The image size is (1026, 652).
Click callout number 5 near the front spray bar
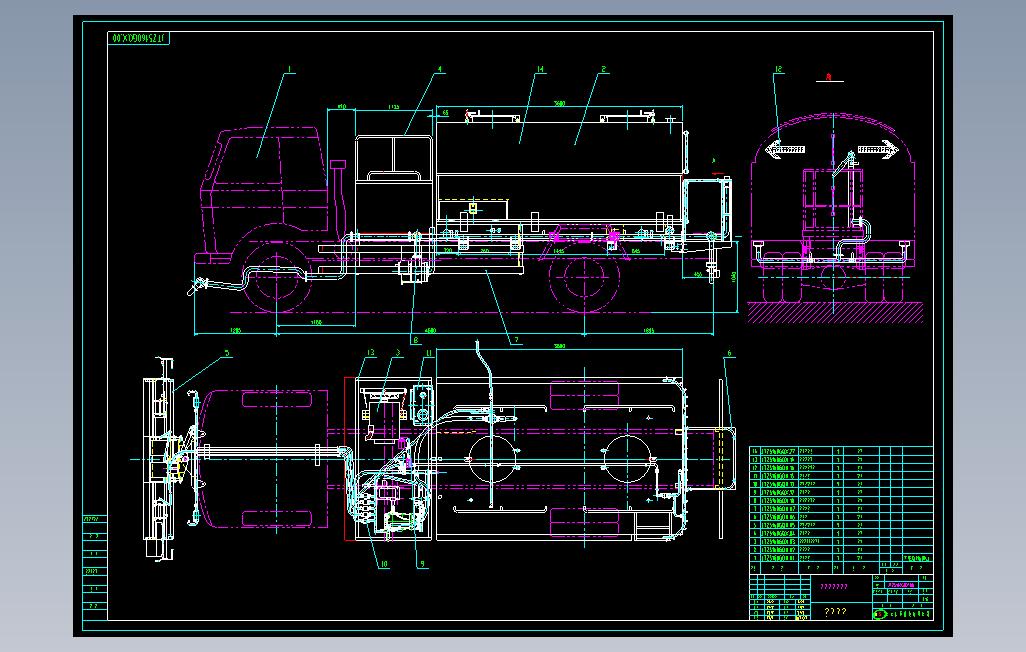pyautogui.click(x=227, y=353)
